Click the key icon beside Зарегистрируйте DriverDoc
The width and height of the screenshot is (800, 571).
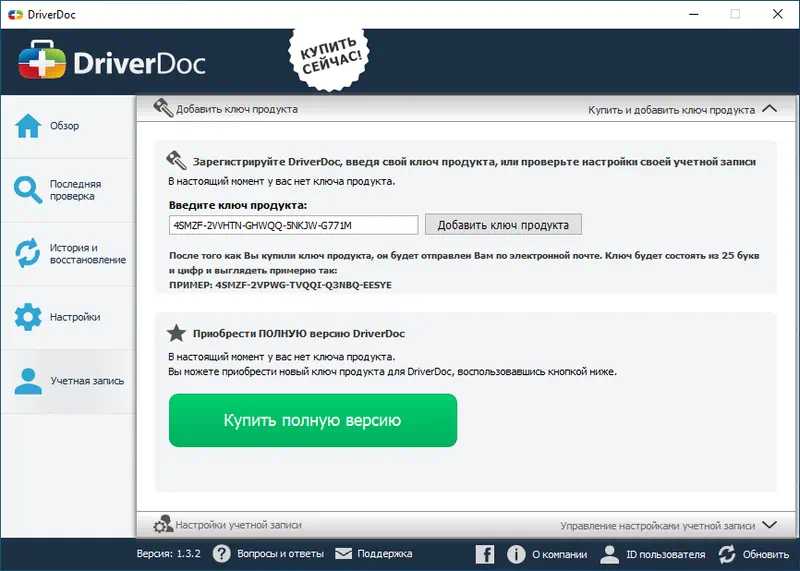point(177,161)
